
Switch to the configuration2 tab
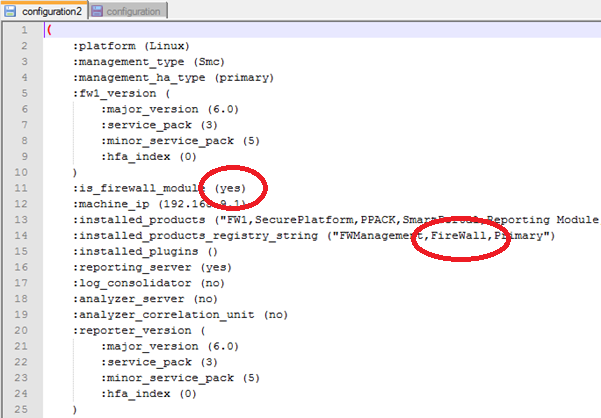(x=44, y=11)
